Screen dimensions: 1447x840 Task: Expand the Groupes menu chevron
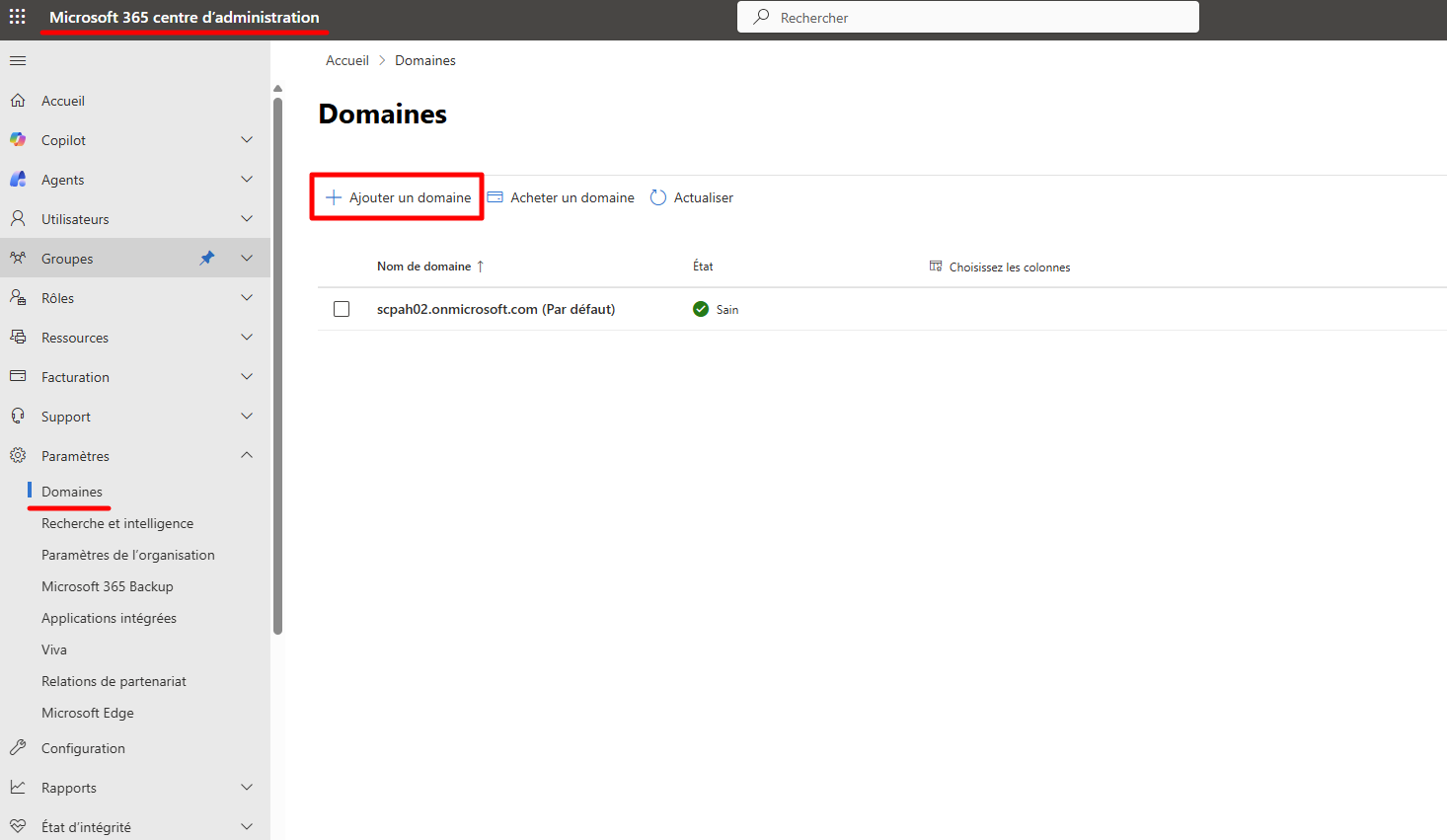pos(247,259)
